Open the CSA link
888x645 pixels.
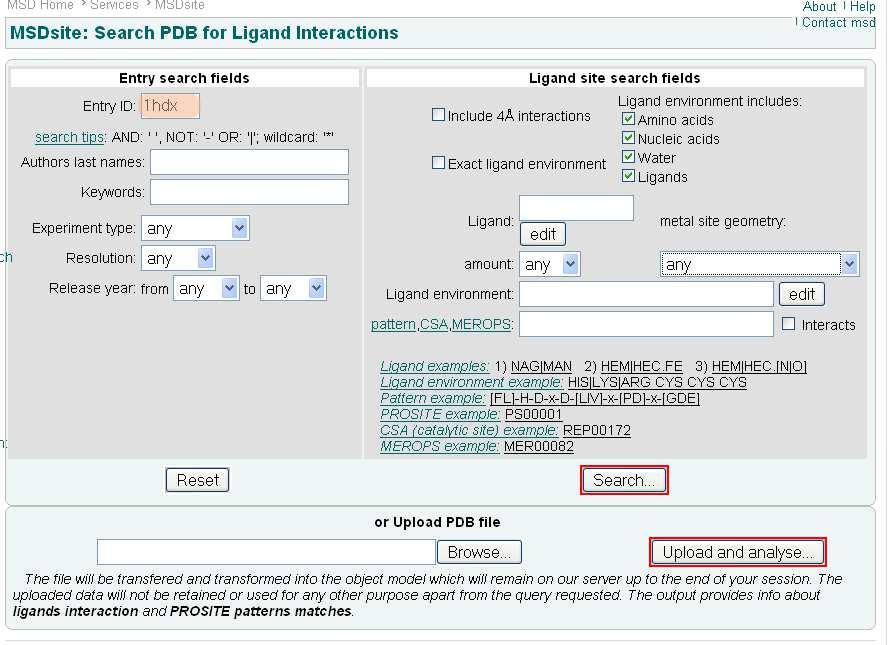[x=434, y=324]
